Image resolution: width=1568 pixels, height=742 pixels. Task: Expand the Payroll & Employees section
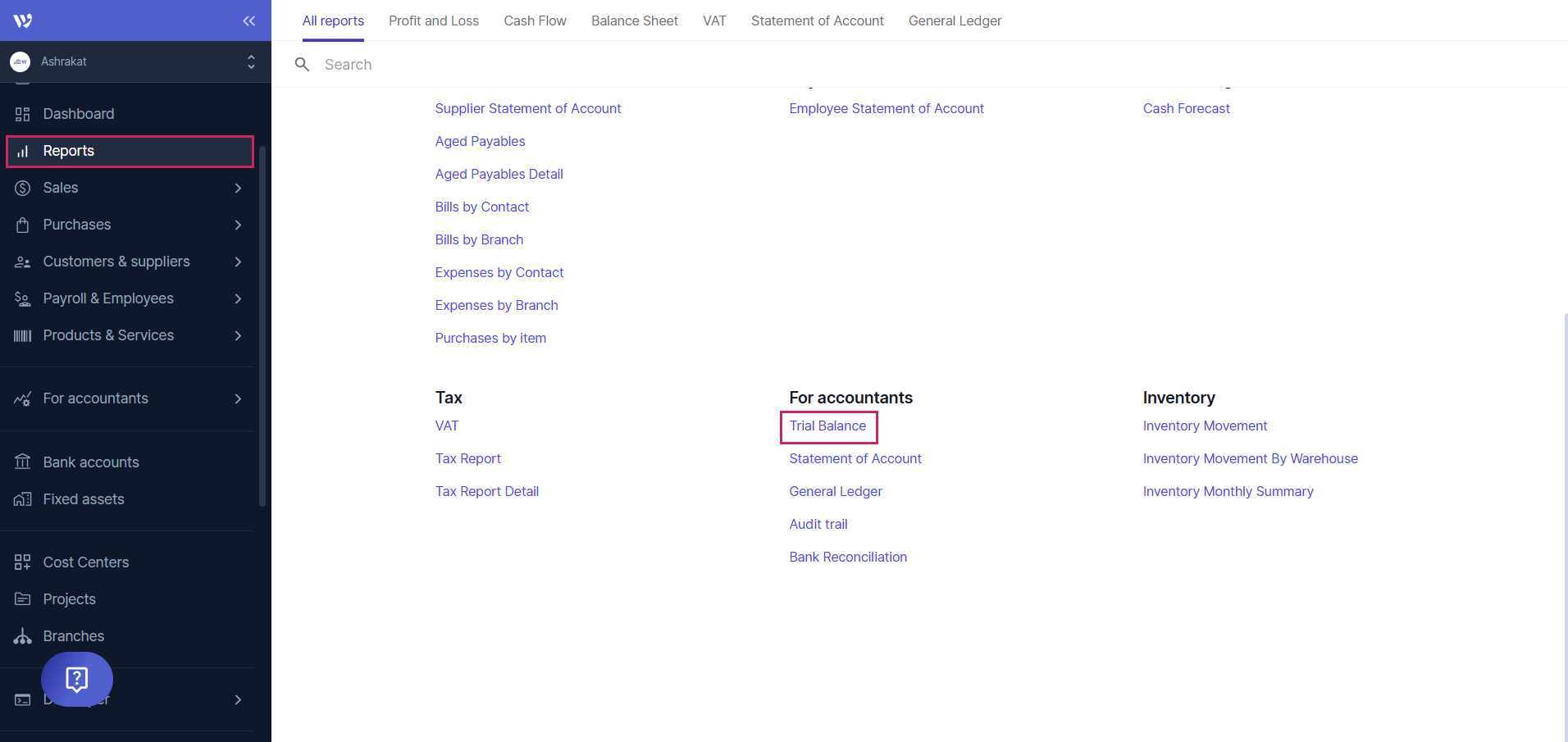[237, 298]
